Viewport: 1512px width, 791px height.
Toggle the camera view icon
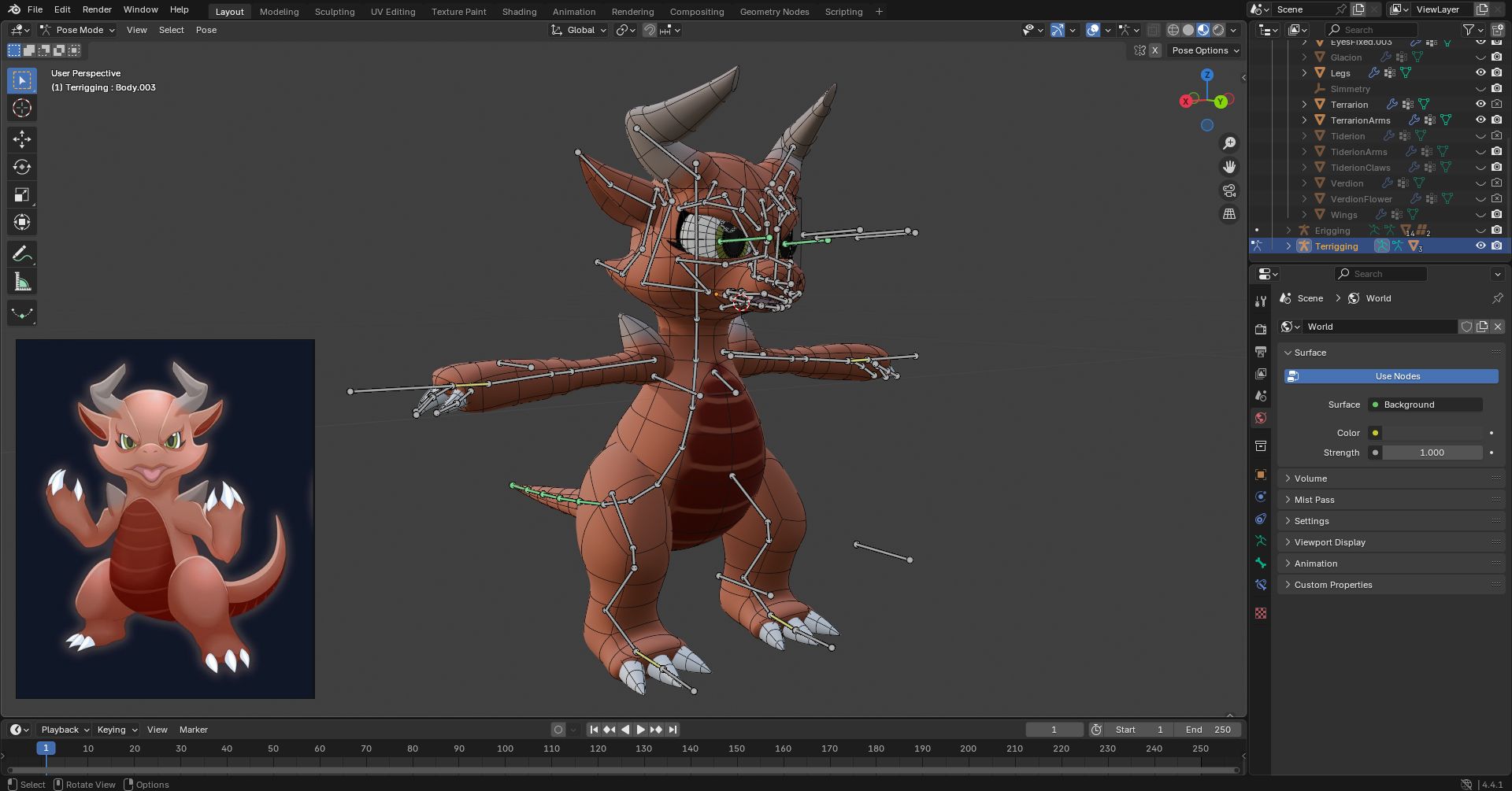click(1229, 190)
